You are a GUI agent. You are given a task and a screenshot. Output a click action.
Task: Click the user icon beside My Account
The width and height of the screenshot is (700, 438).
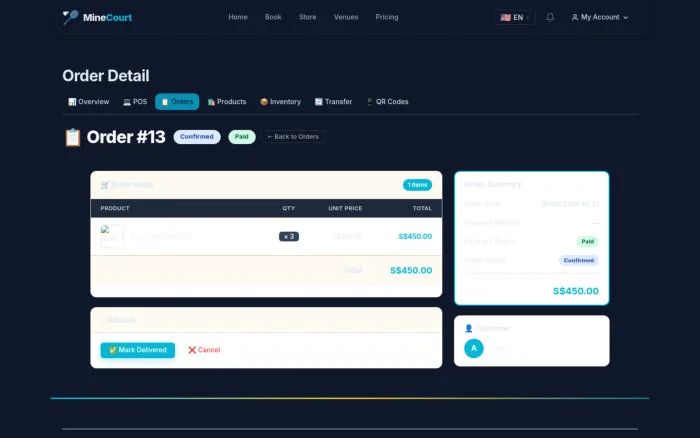pyautogui.click(x=575, y=17)
